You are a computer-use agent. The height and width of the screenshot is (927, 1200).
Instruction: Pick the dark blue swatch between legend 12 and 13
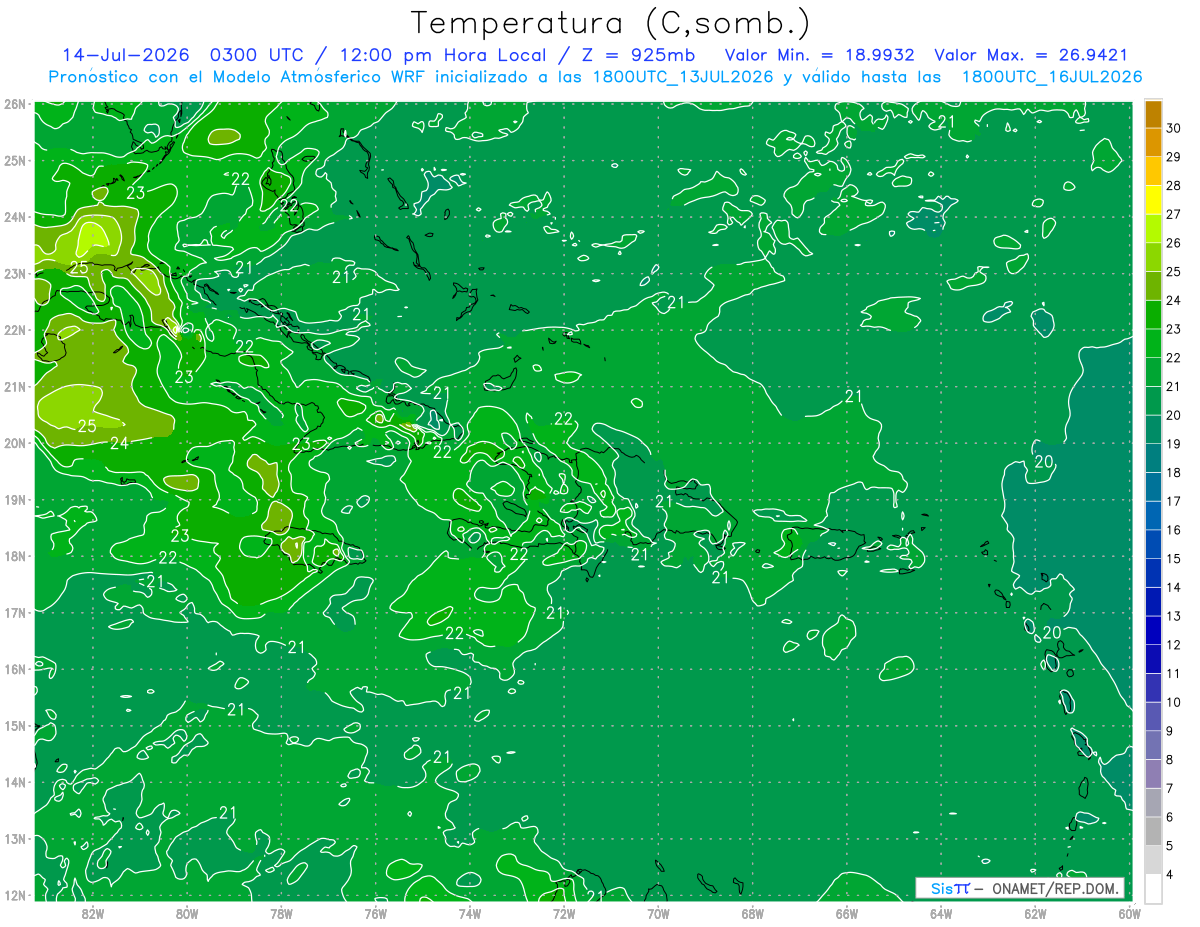(1153, 631)
